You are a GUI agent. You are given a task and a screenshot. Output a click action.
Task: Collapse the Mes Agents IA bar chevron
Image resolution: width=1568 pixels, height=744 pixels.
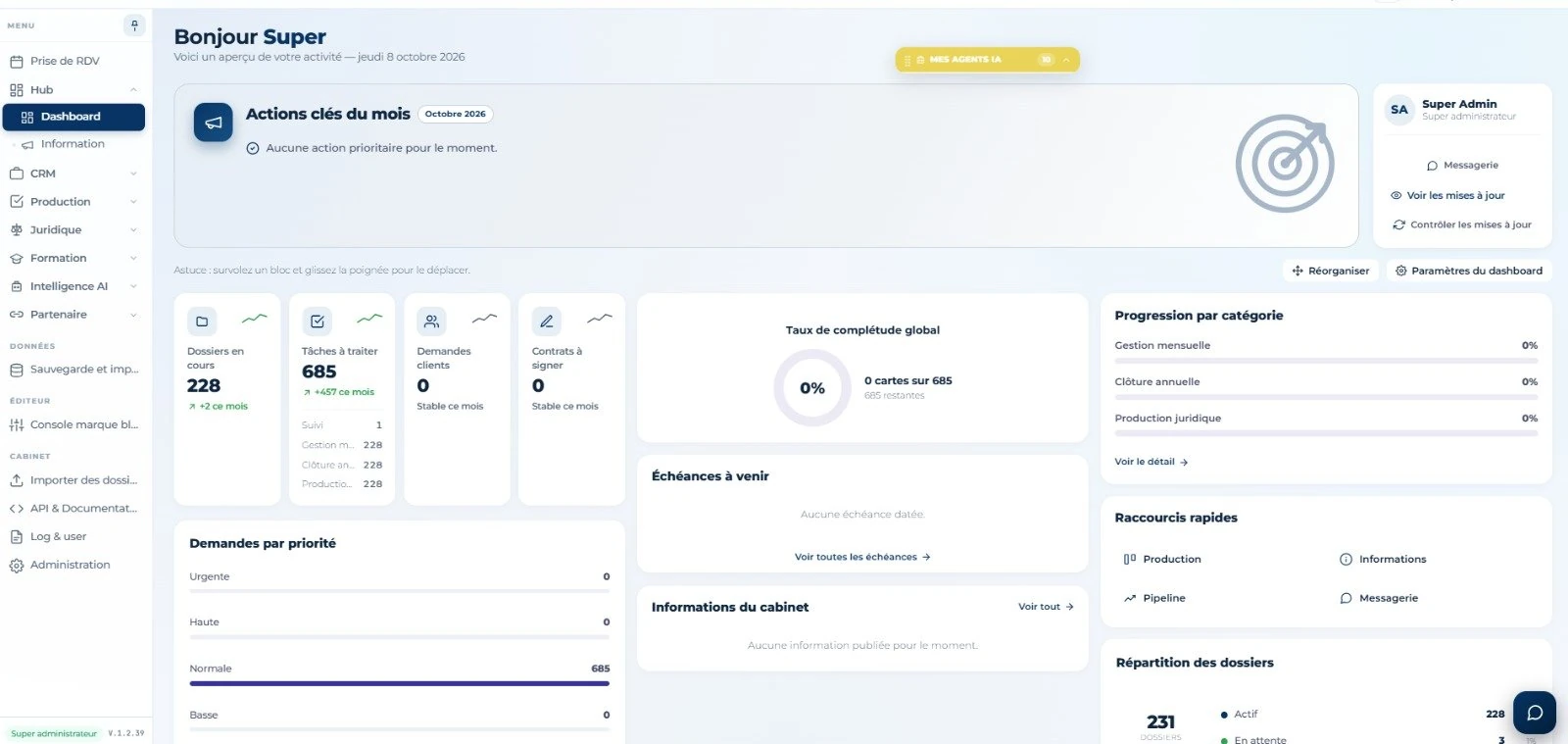(1066, 60)
